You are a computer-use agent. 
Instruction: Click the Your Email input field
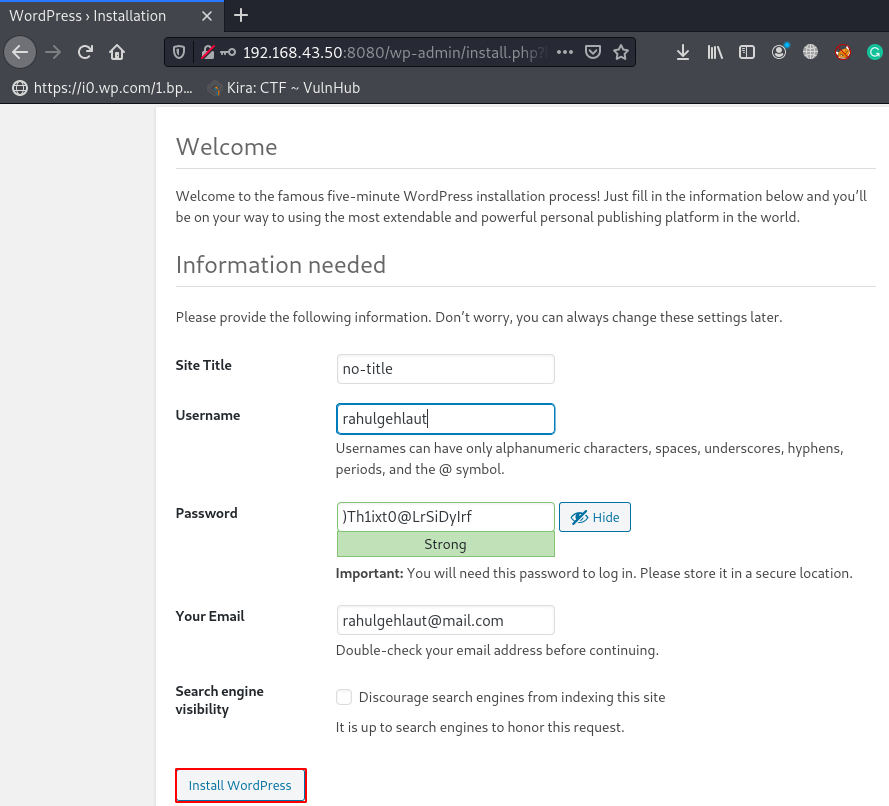point(446,620)
